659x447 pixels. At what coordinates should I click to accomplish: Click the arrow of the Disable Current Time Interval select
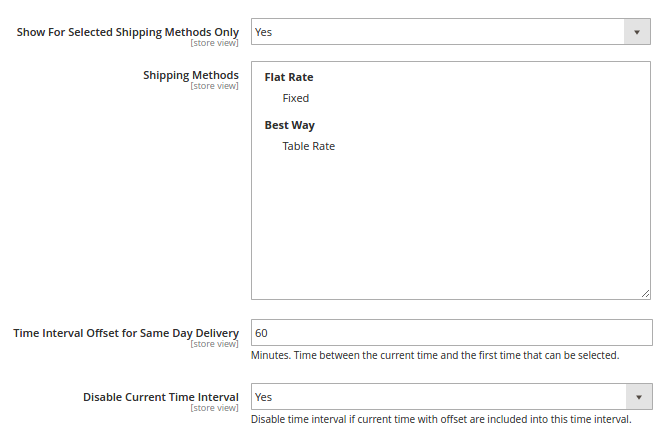tap(639, 397)
